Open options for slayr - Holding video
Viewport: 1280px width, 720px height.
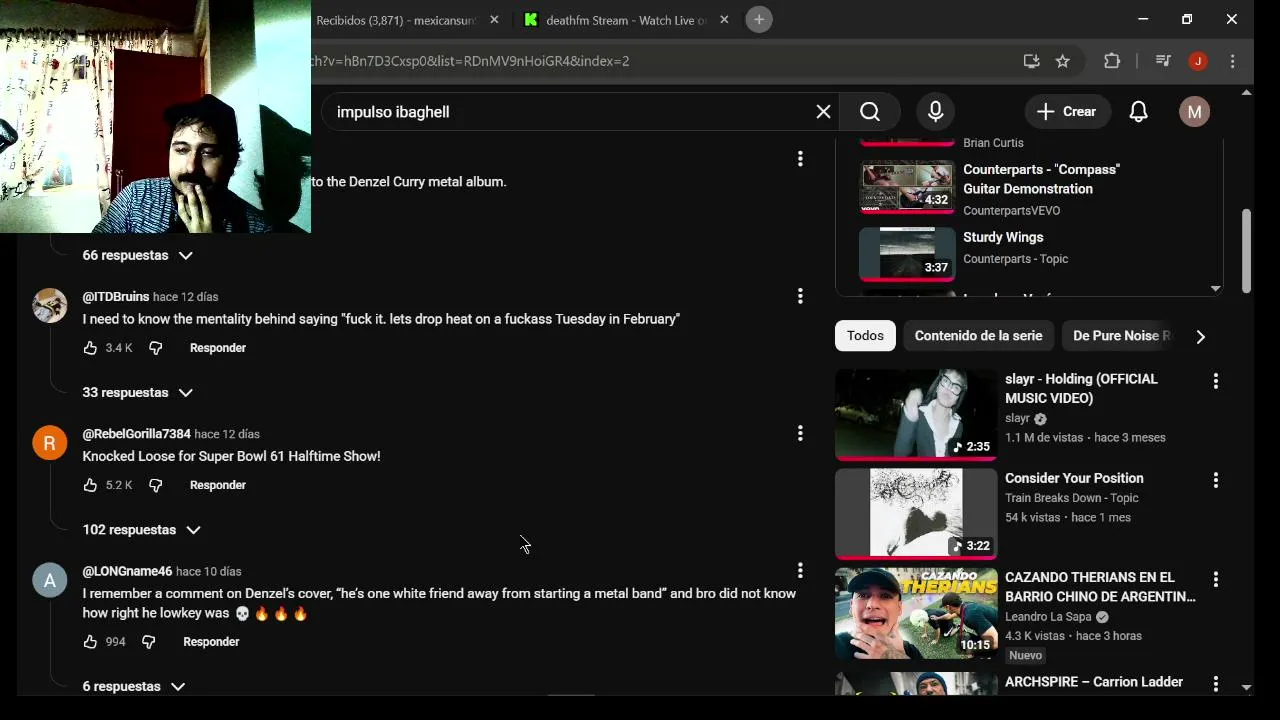click(1216, 381)
